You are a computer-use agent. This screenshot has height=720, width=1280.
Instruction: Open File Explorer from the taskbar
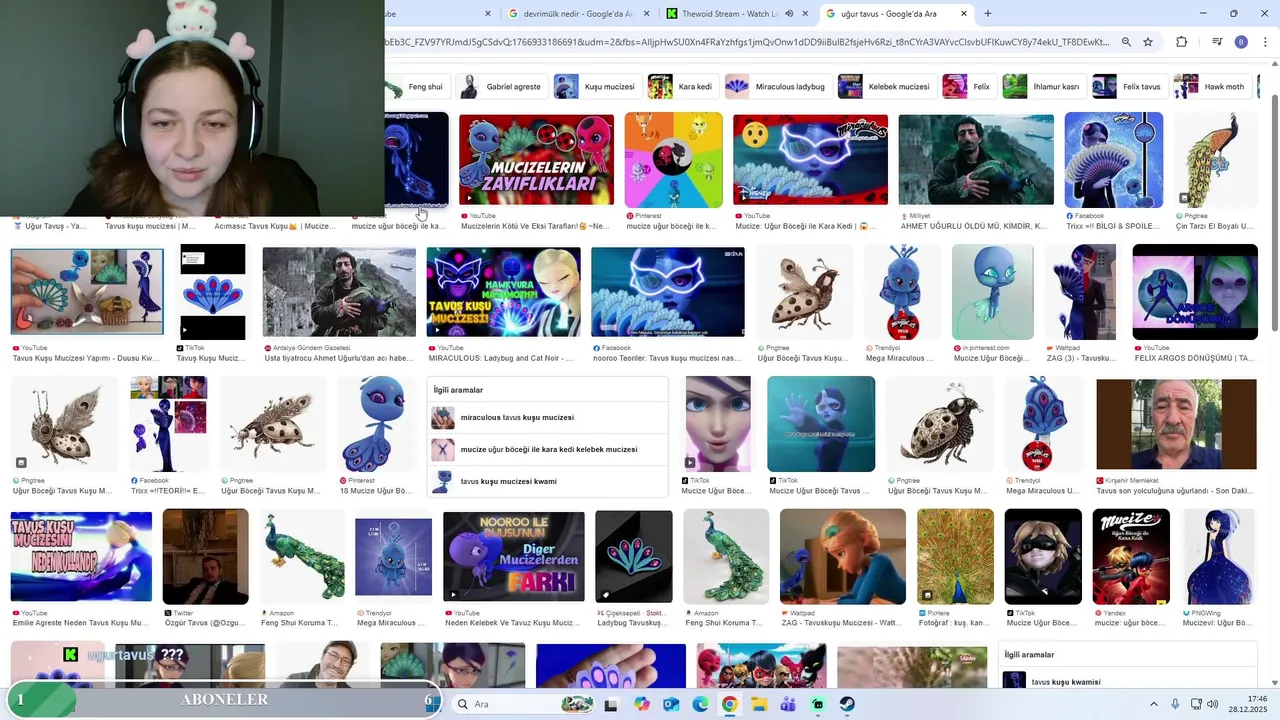click(759, 704)
